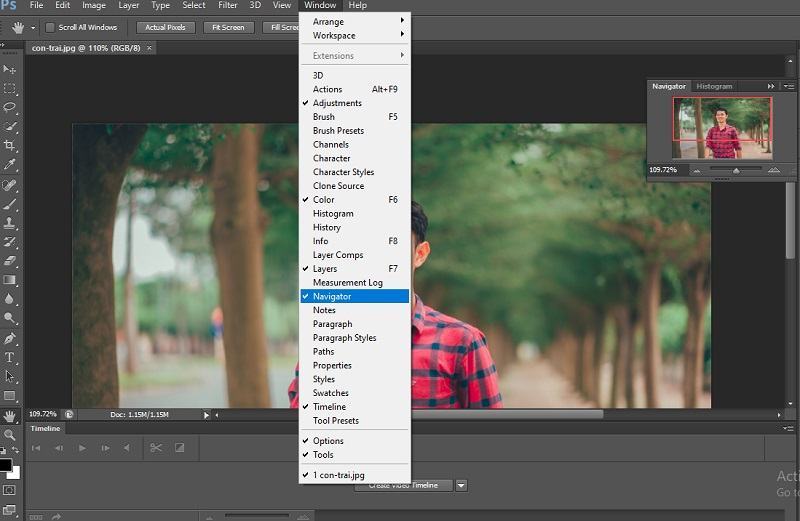Click the black foreground color swatch
The height and width of the screenshot is (521, 800).
click(x=5, y=465)
